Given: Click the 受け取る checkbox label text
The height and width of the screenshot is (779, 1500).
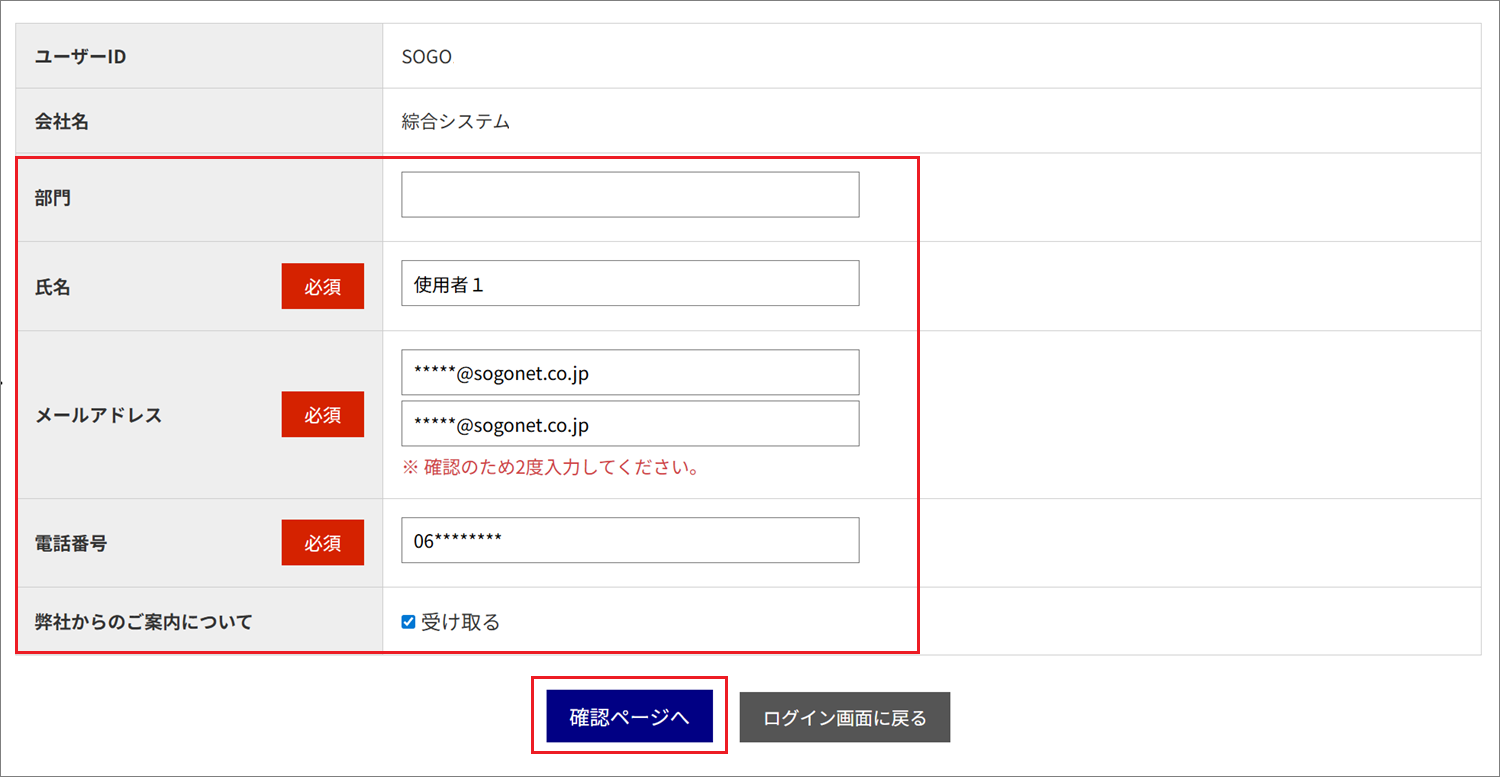Looking at the screenshot, I should (x=460, y=622).
